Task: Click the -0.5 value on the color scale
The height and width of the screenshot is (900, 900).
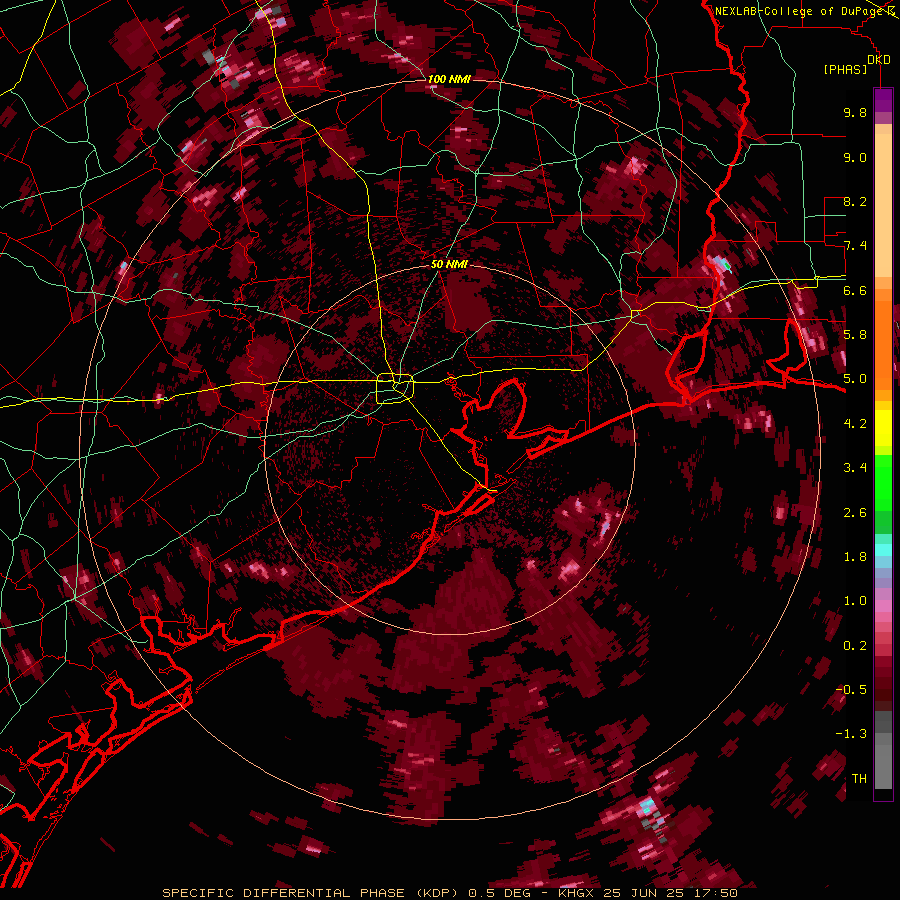Action: pos(851,690)
